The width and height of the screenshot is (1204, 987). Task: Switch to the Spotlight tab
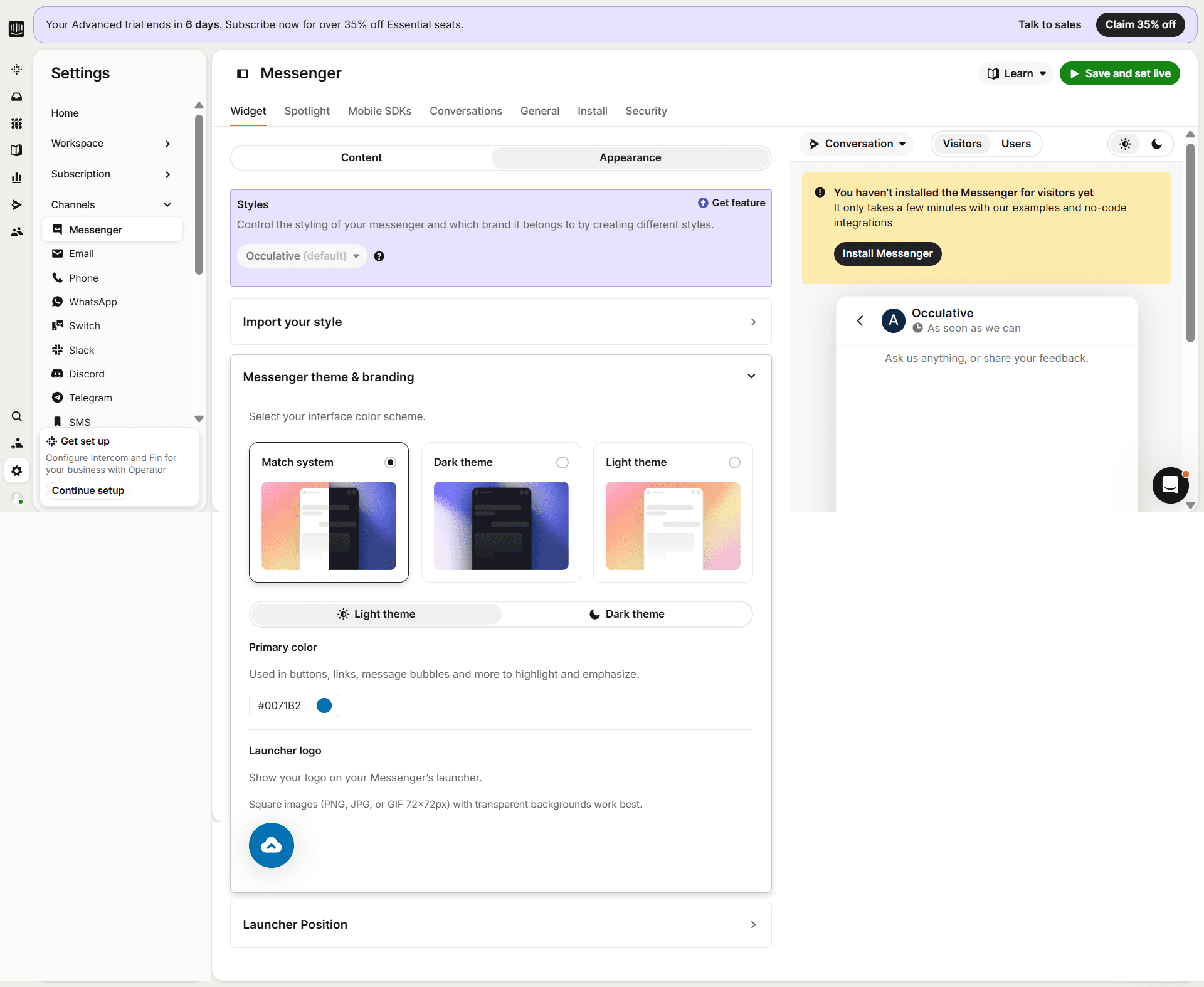click(x=307, y=111)
